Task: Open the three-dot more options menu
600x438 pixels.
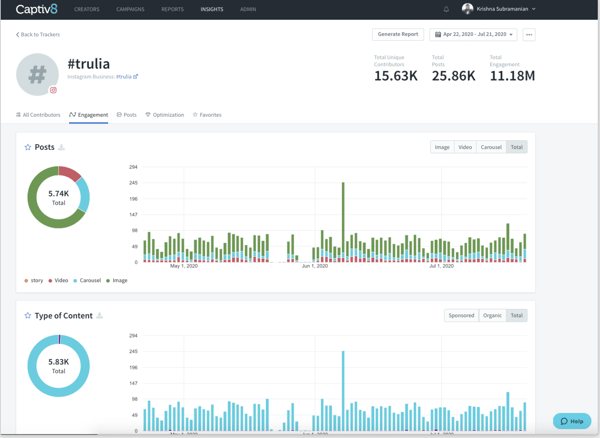Action: tap(529, 34)
